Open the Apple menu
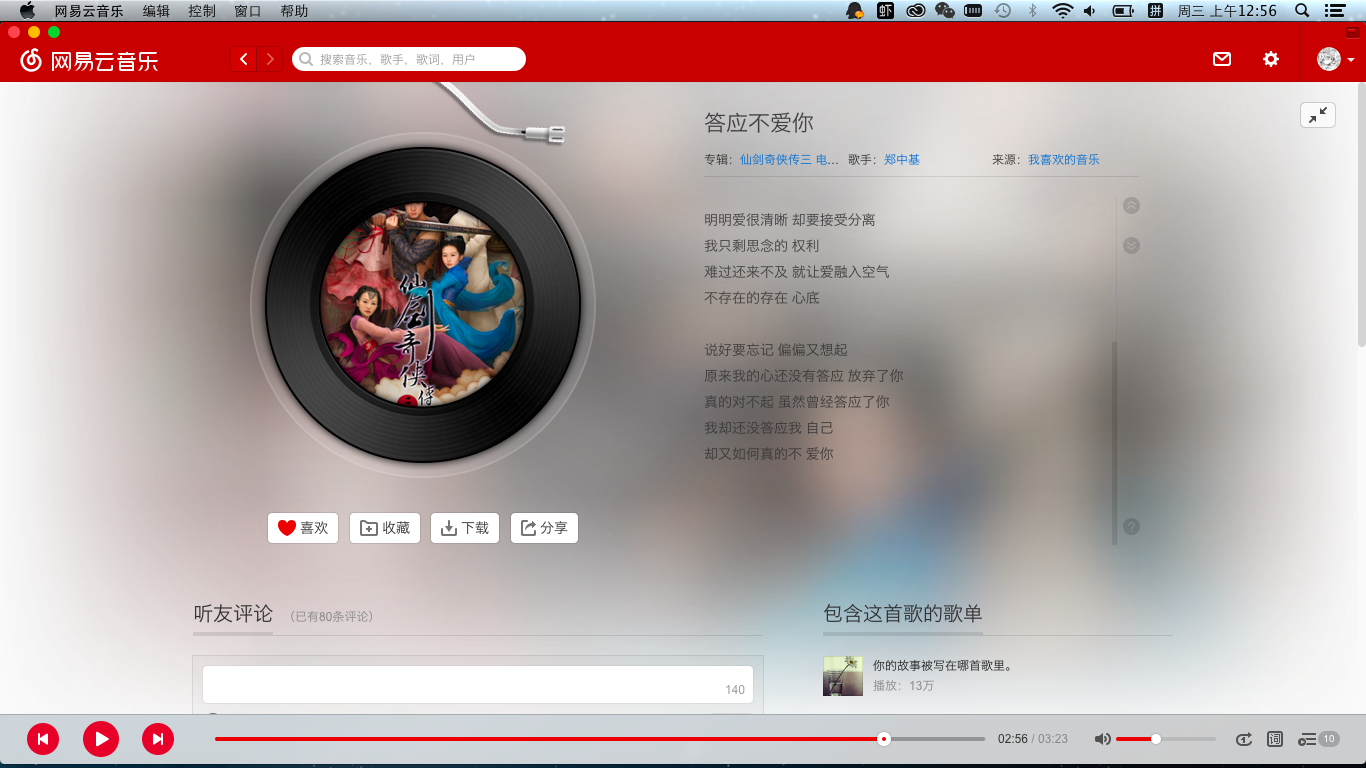 point(27,11)
